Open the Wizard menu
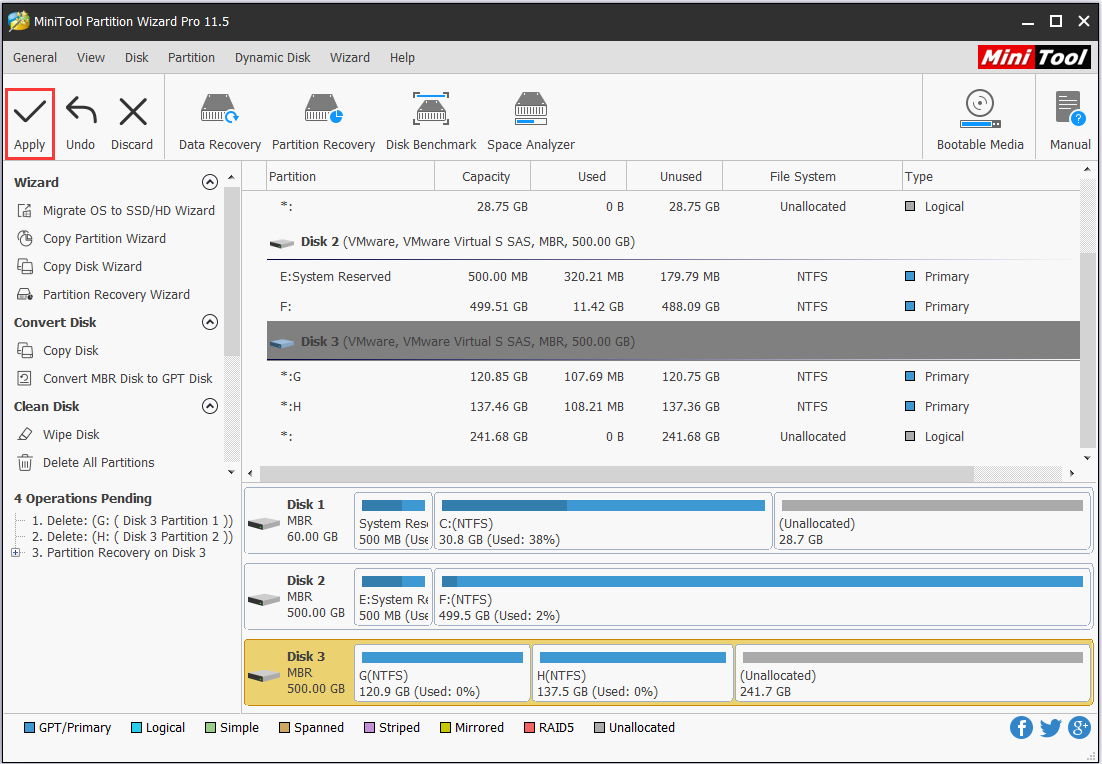This screenshot has height=764, width=1102. click(x=350, y=58)
